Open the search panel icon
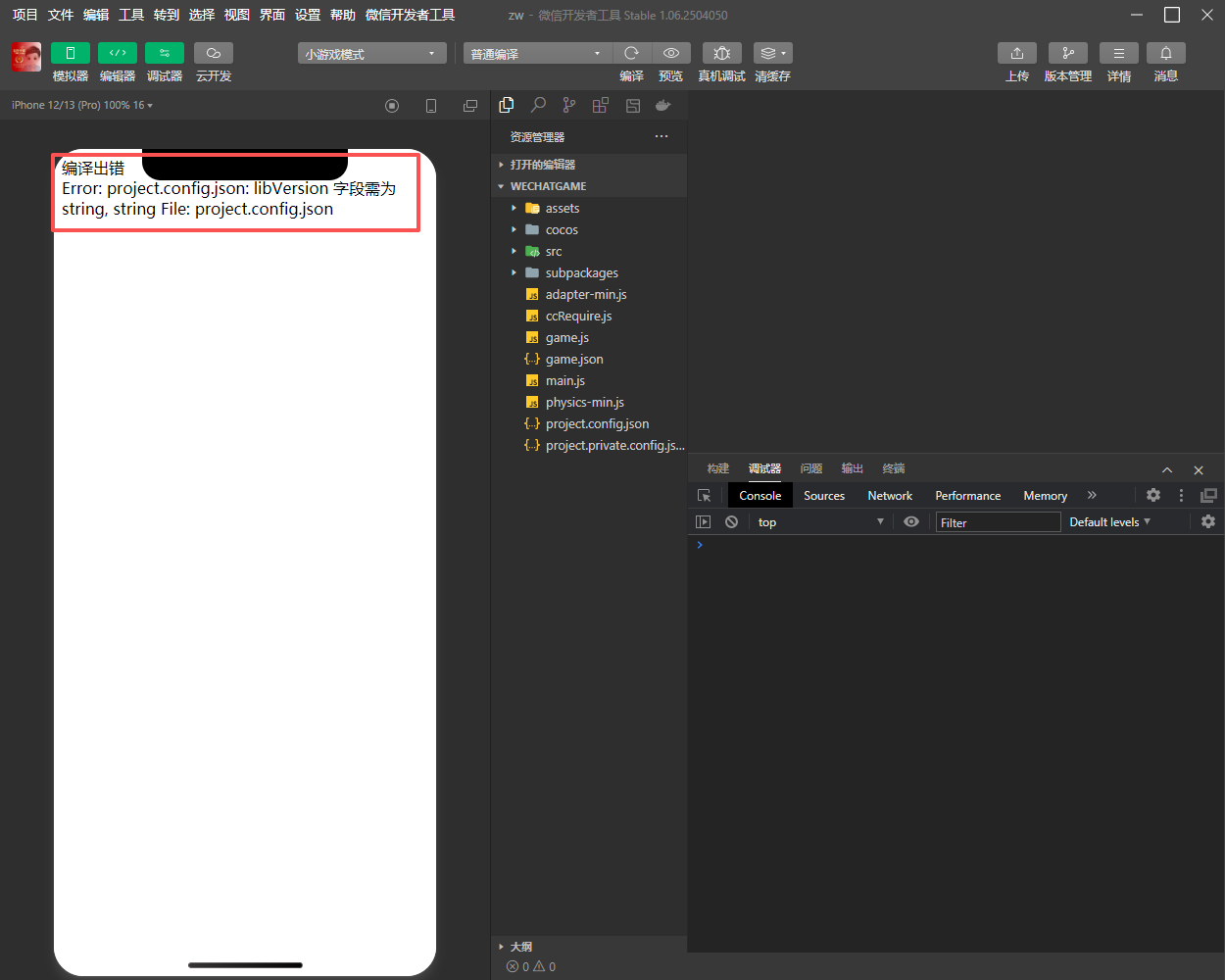Screen dimensions: 1225x980 [538, 105]
